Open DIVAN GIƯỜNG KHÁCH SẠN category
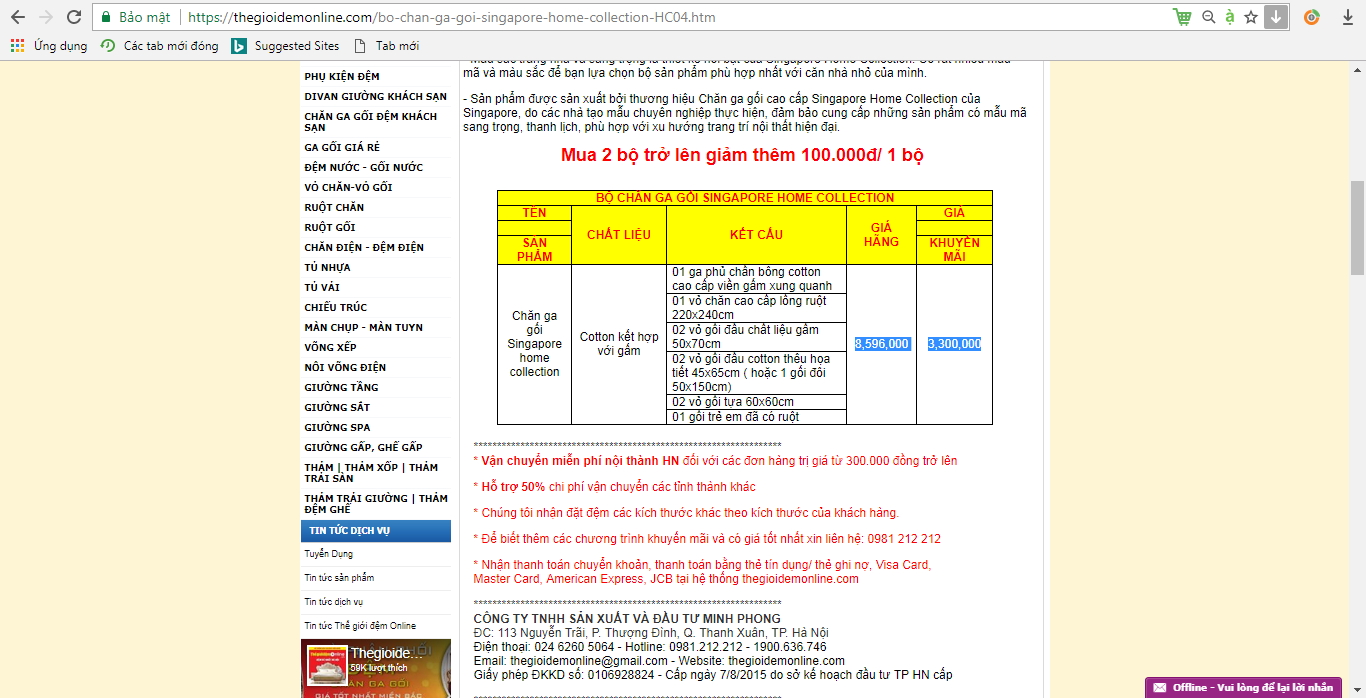Screen dimensions: 1366x698 tap(376, 97)
